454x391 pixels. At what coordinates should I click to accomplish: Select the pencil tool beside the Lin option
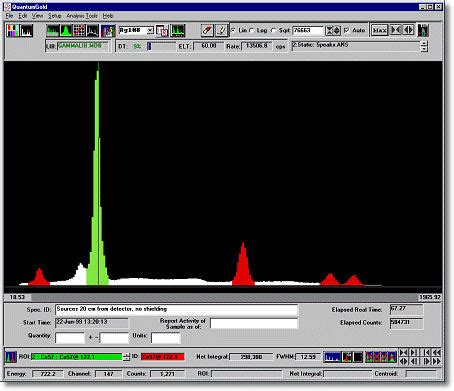(x=221, y=31)
